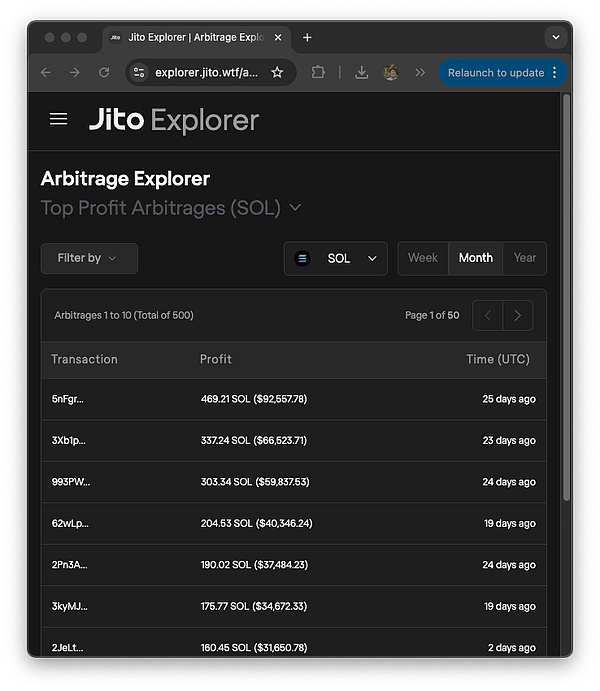Go to previous results page

(488, 316)
